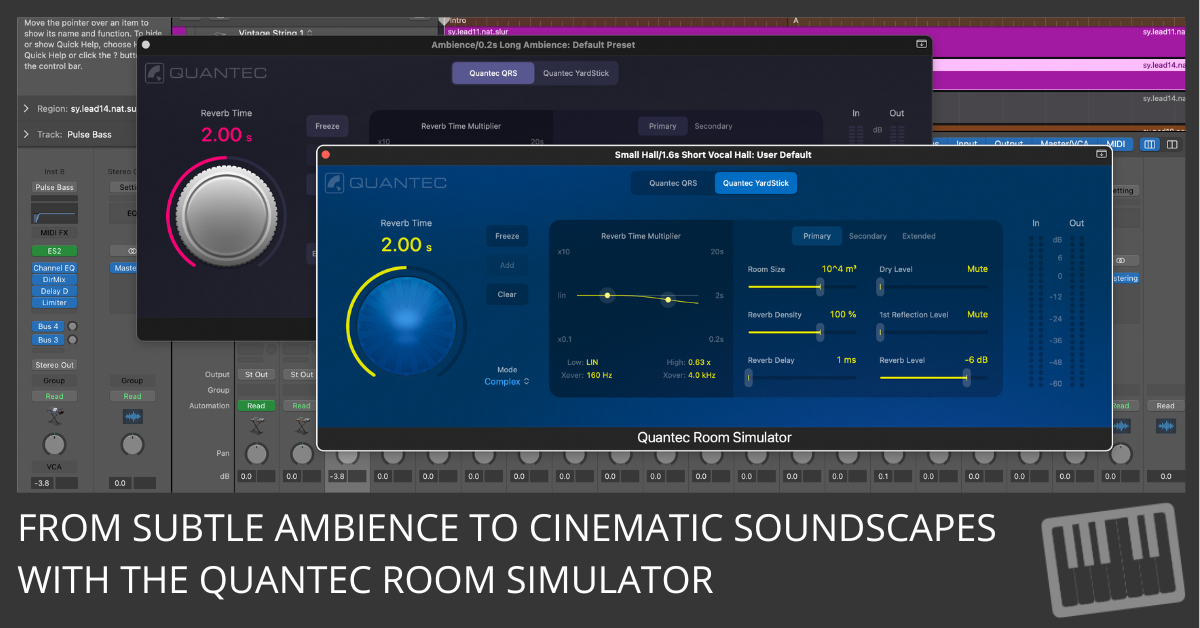
Task: Click the Xover 4.0 kHz value
Action: 701,375
